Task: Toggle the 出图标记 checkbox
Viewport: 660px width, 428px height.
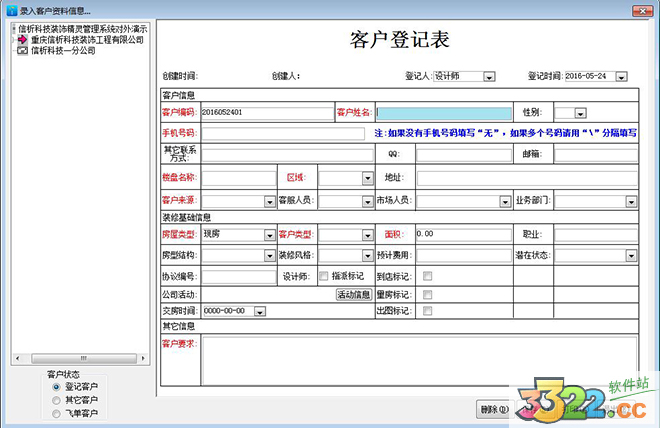Action: 428,312
